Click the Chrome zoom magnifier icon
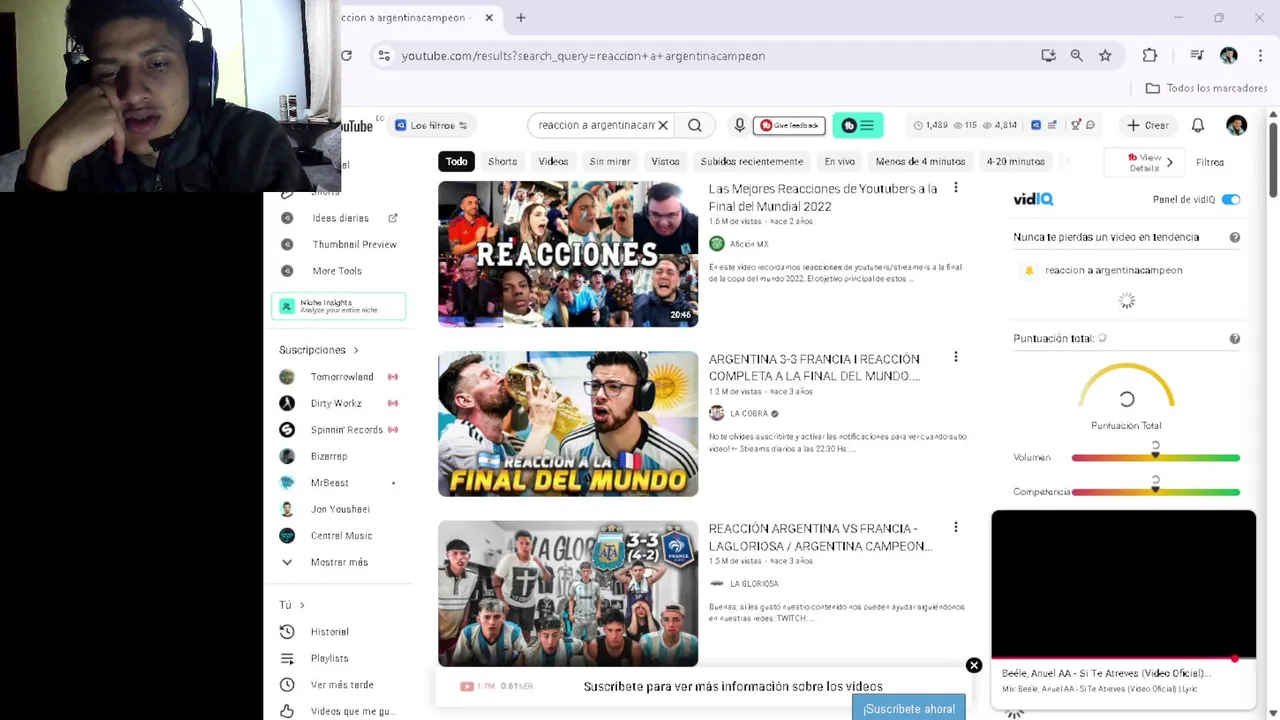 1076,56
